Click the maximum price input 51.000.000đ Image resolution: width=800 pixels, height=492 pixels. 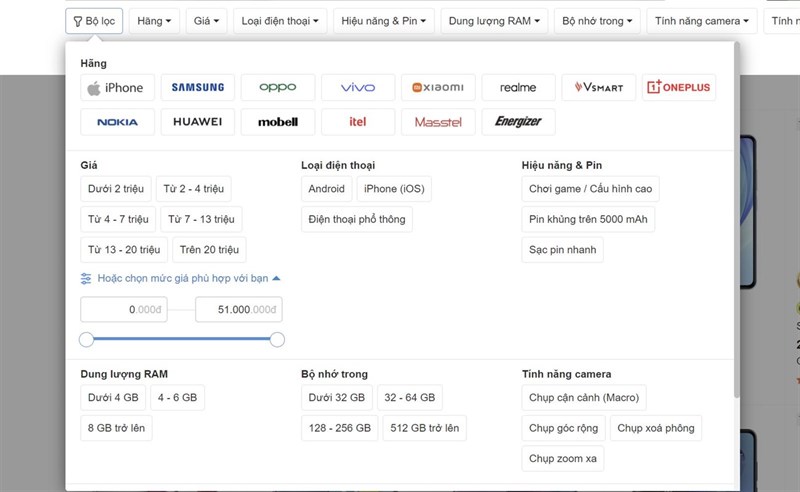(239, 309)
